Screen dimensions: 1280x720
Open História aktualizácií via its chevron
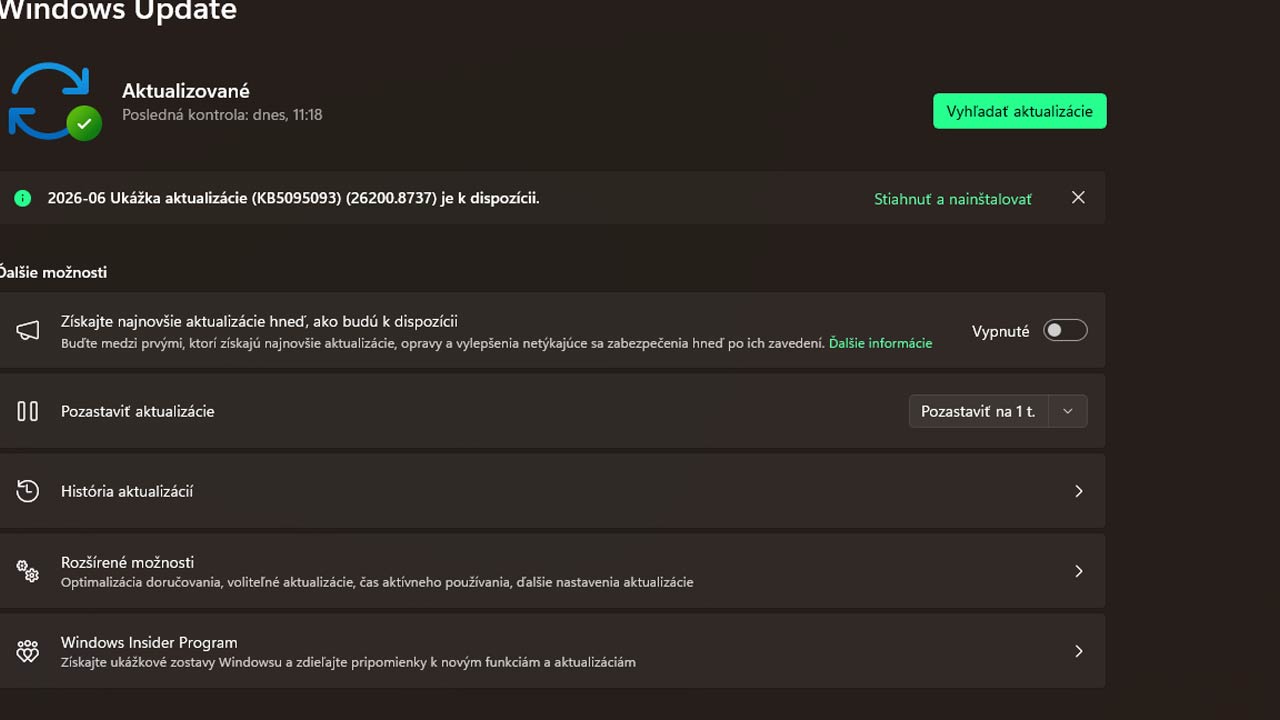[x=1079, y=491]
